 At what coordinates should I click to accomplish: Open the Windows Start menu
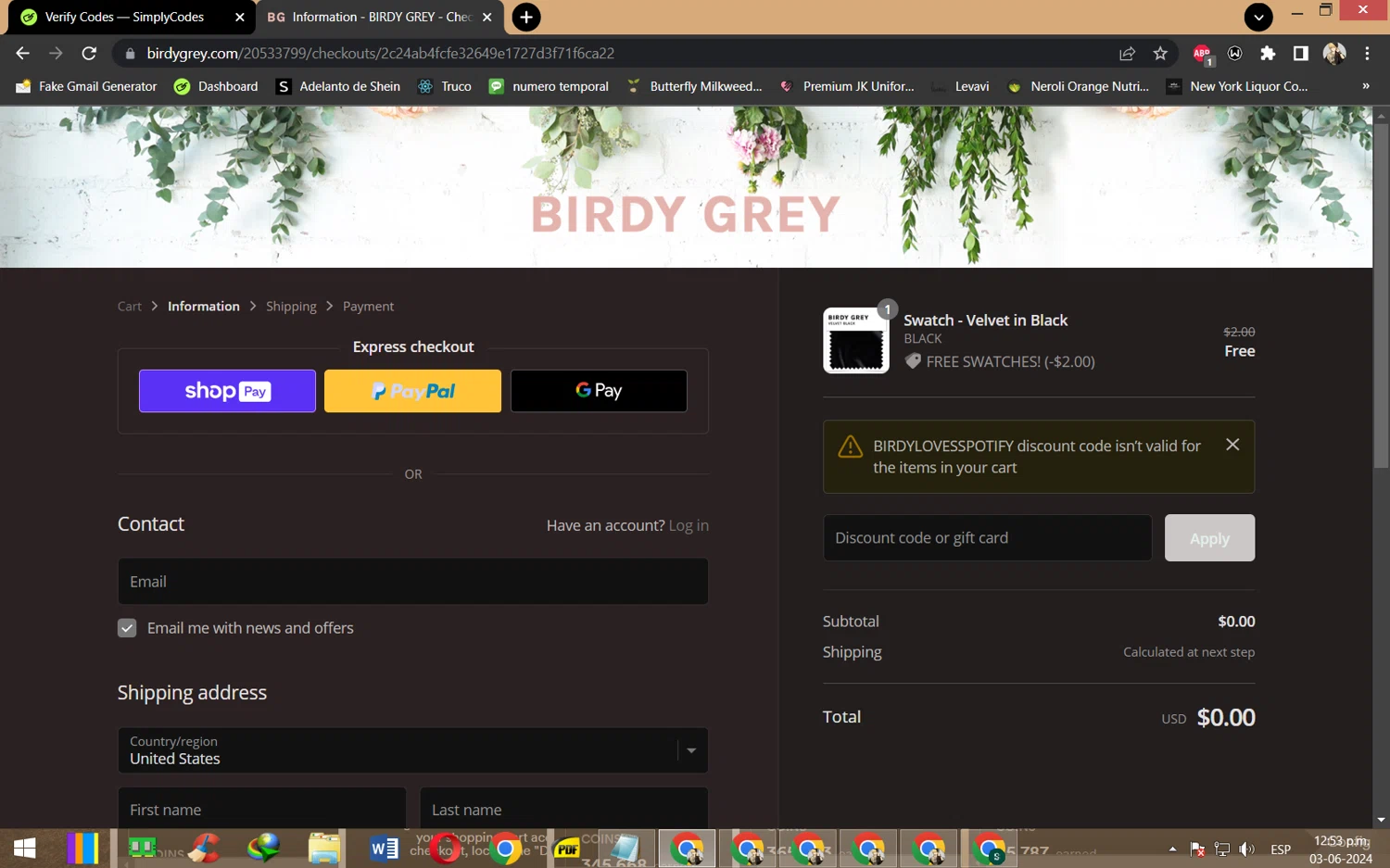[x=24, y=848]
